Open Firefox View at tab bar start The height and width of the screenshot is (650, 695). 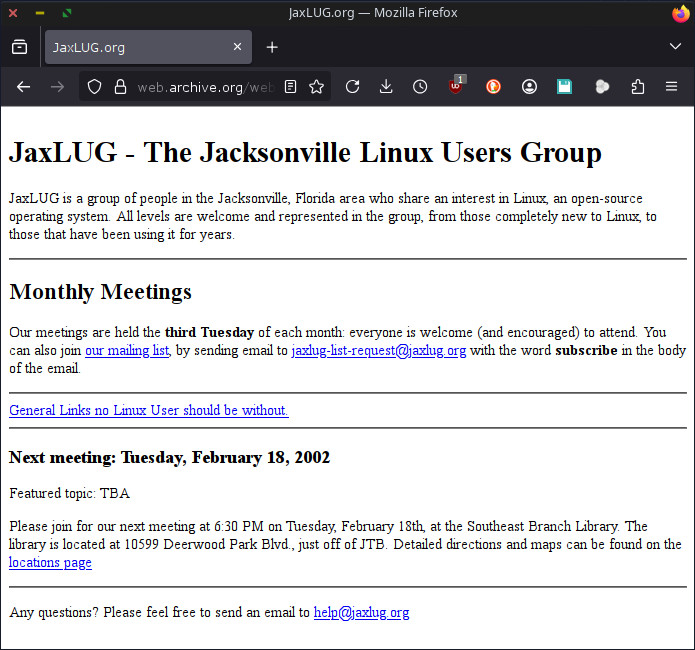tap(20, 47)
